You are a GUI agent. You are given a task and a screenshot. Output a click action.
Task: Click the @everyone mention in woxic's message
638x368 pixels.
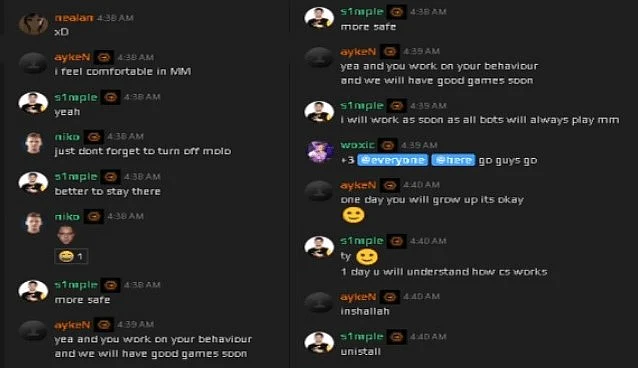click(x=392, y=160)
